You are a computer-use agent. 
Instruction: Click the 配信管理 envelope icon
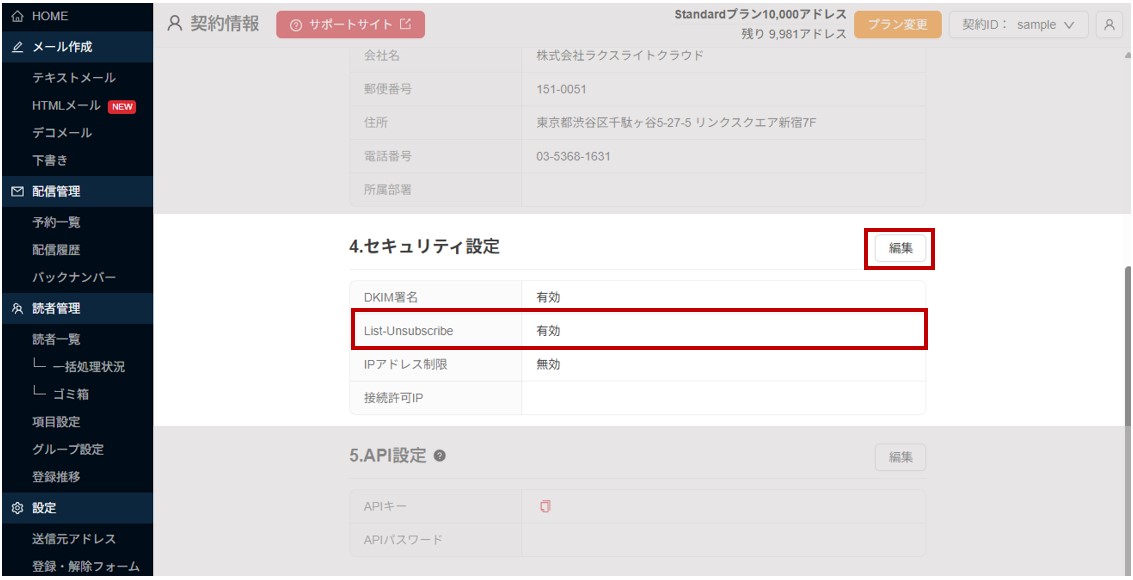coord(18,191)
